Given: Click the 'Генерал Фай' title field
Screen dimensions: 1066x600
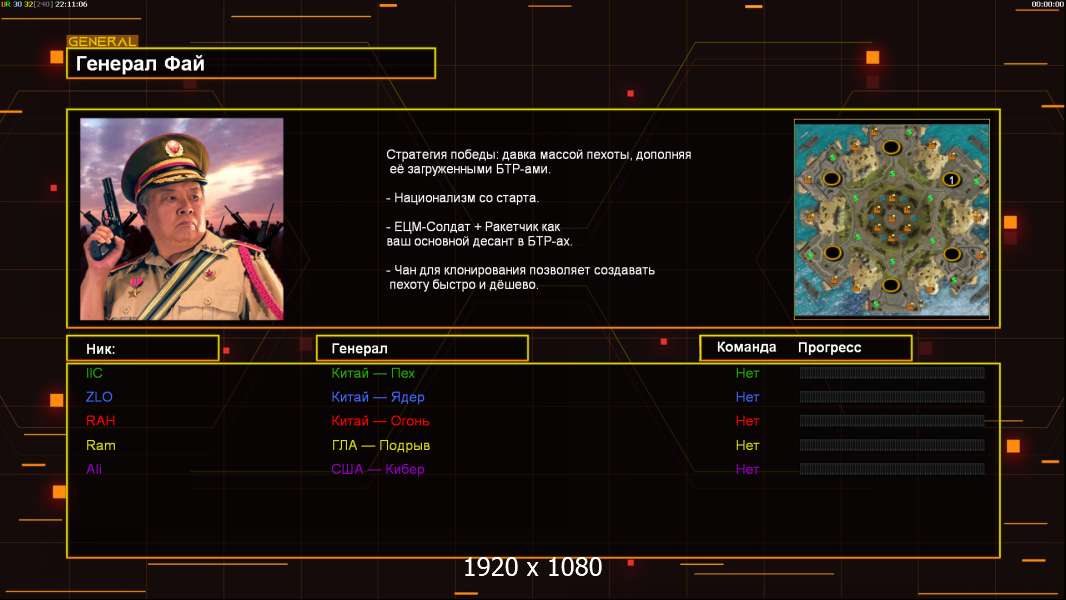Looking at the screenshot, I should [251, 63].
